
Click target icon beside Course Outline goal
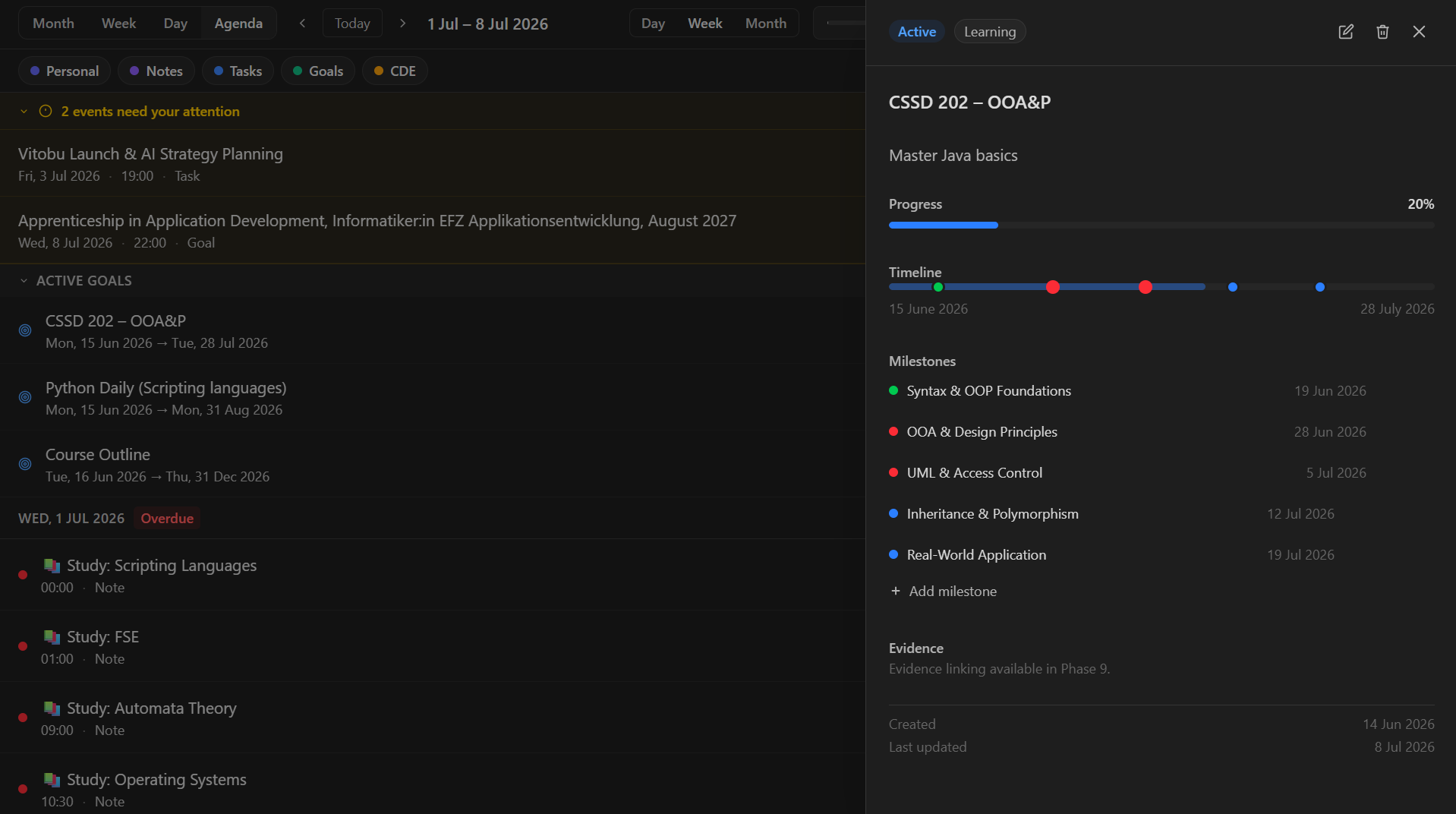(25, 464)
